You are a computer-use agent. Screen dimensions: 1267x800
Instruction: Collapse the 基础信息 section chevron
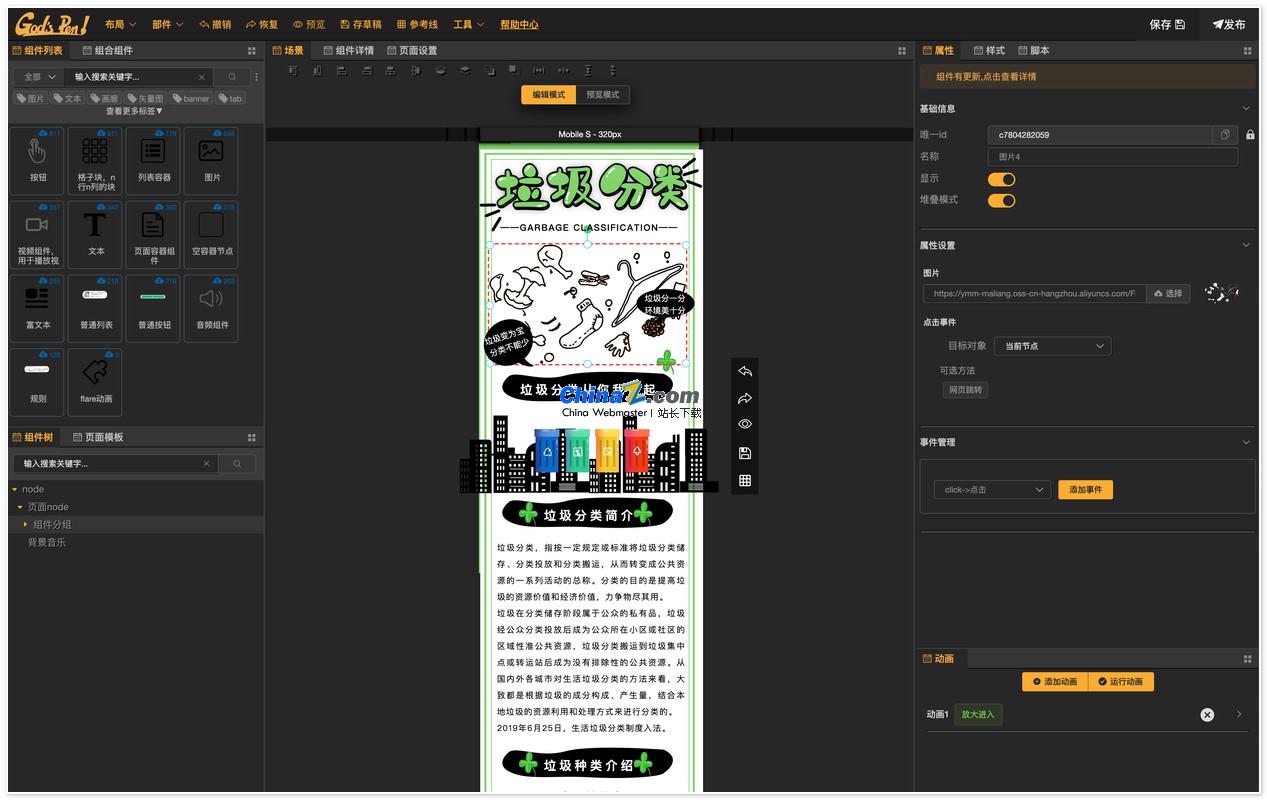tap(1246, 108)
